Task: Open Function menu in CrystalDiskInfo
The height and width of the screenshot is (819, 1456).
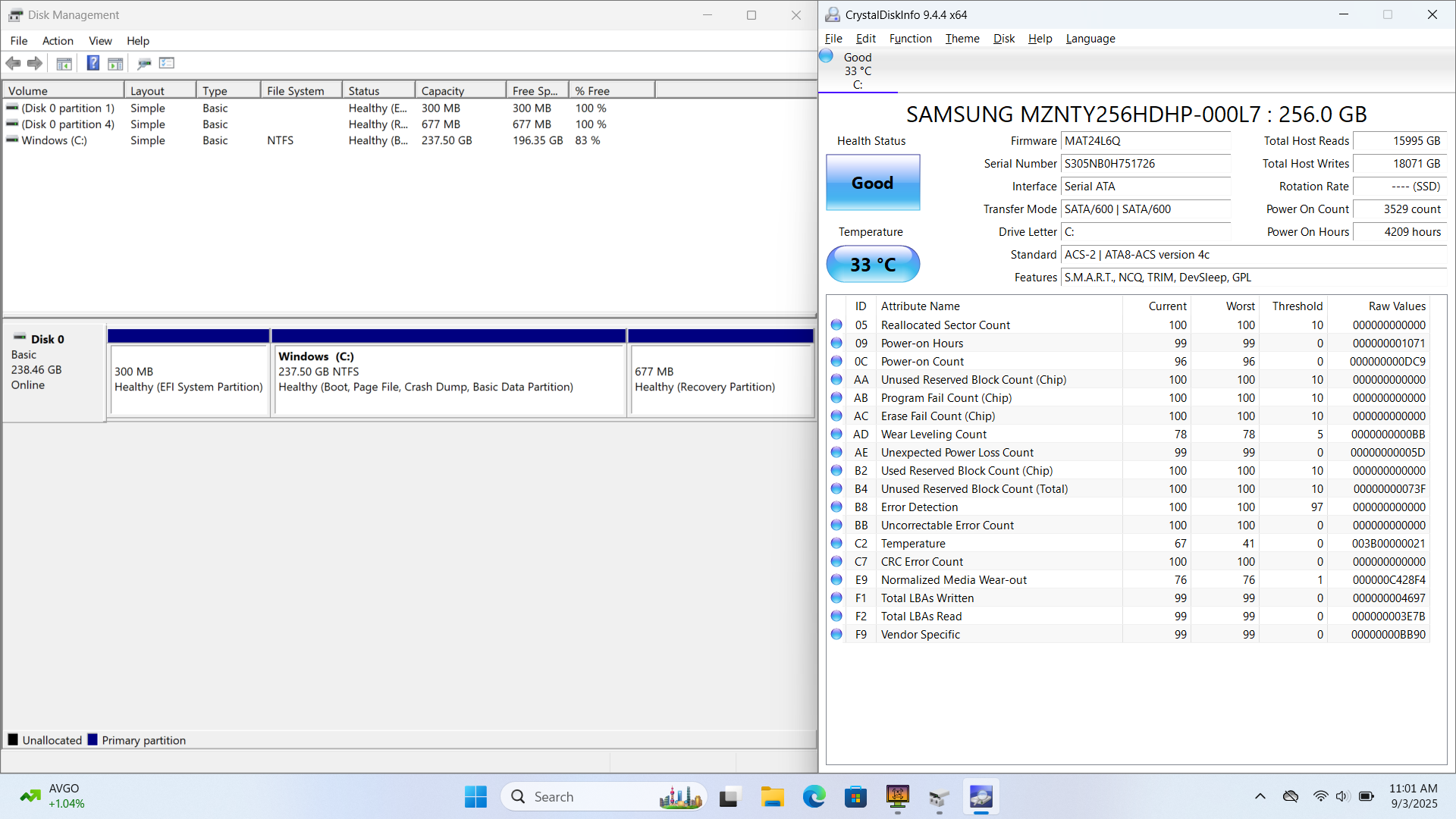Action: click(910, 39)
